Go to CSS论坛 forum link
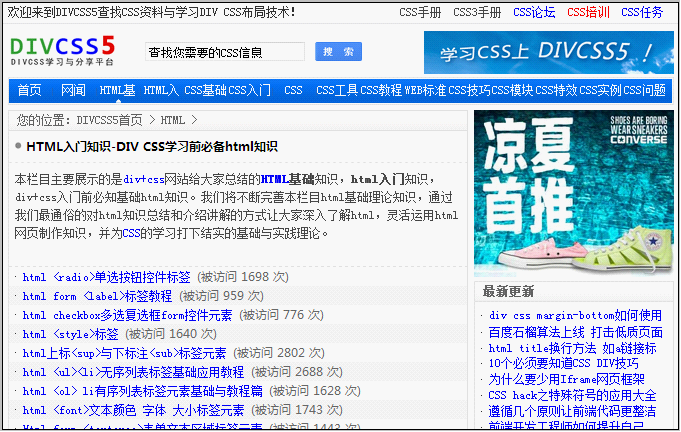Image resolution: width=681 pixels, height=432 pixels. point(534,13)
